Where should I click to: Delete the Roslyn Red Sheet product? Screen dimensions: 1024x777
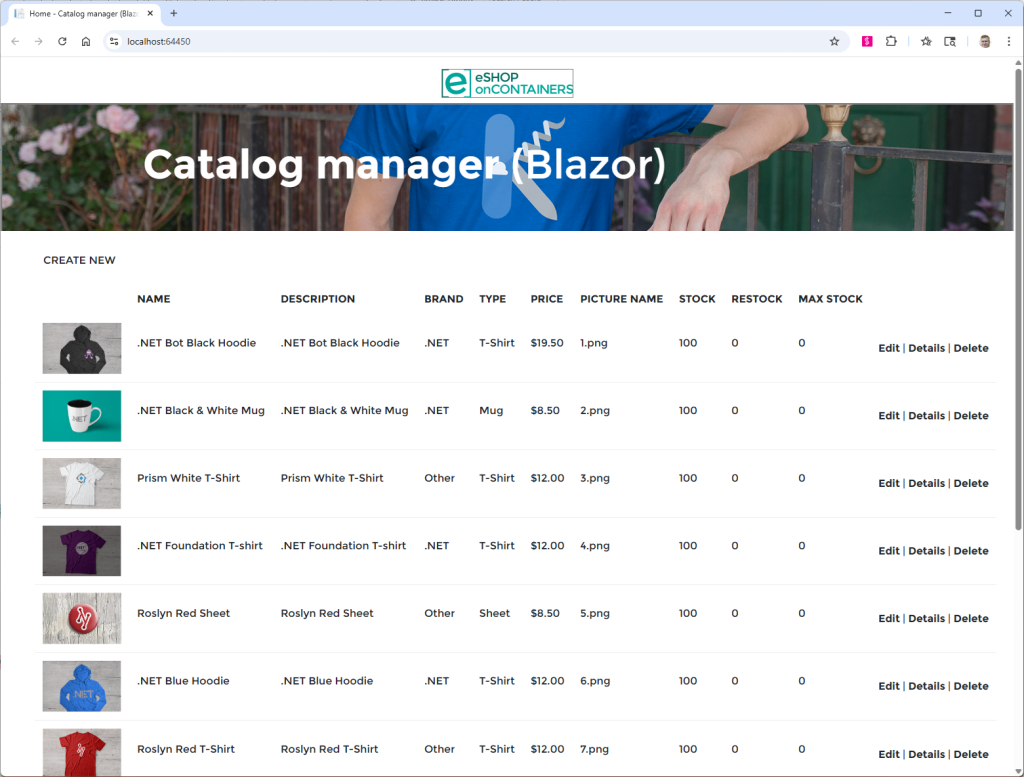(x=971, y=618)
